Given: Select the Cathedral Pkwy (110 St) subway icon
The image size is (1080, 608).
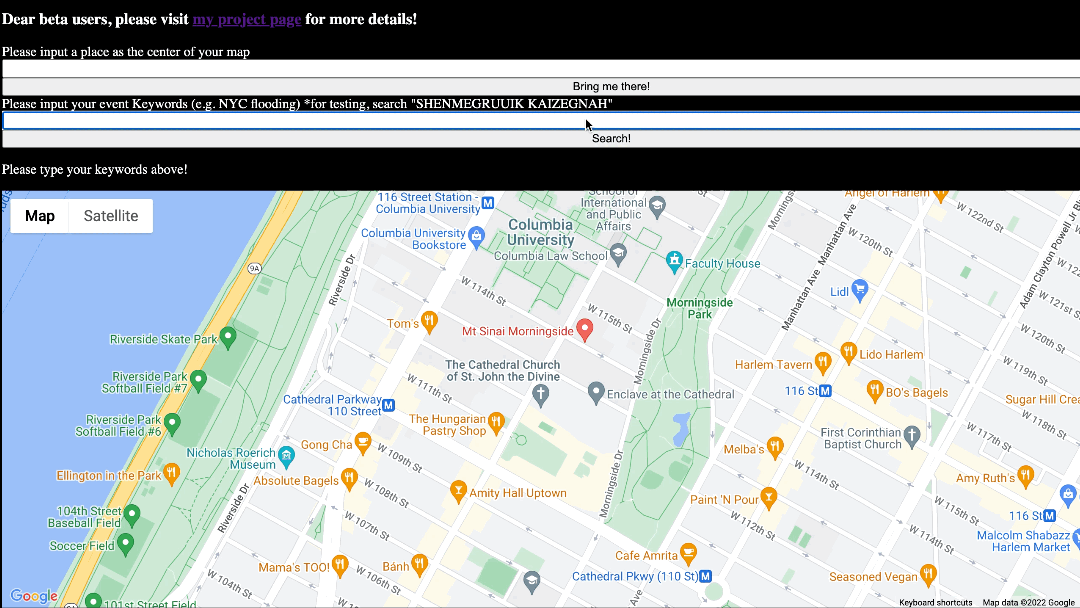Looking at the screenshot, I should tap(705, 576).
